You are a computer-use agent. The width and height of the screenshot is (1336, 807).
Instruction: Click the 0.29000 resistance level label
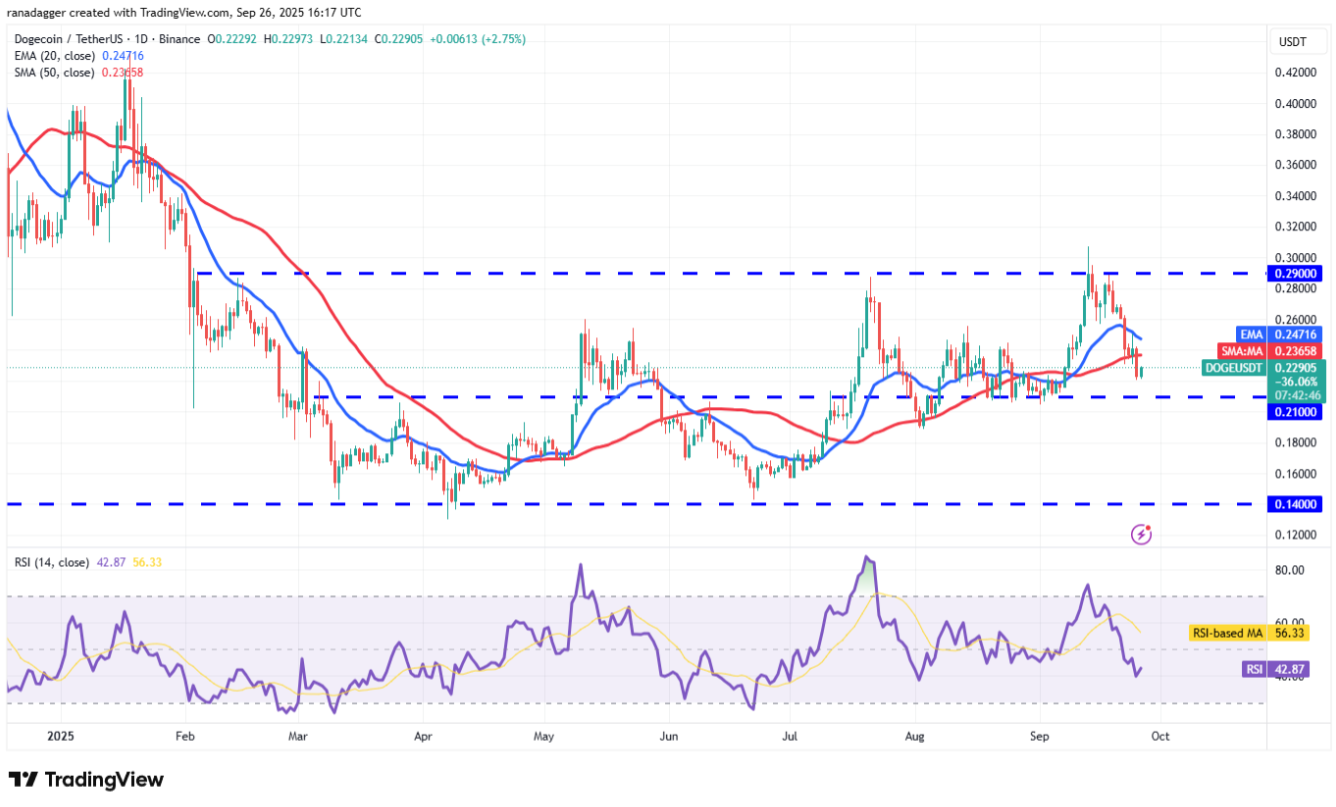pyautogui.click(x=1298, y=273)
